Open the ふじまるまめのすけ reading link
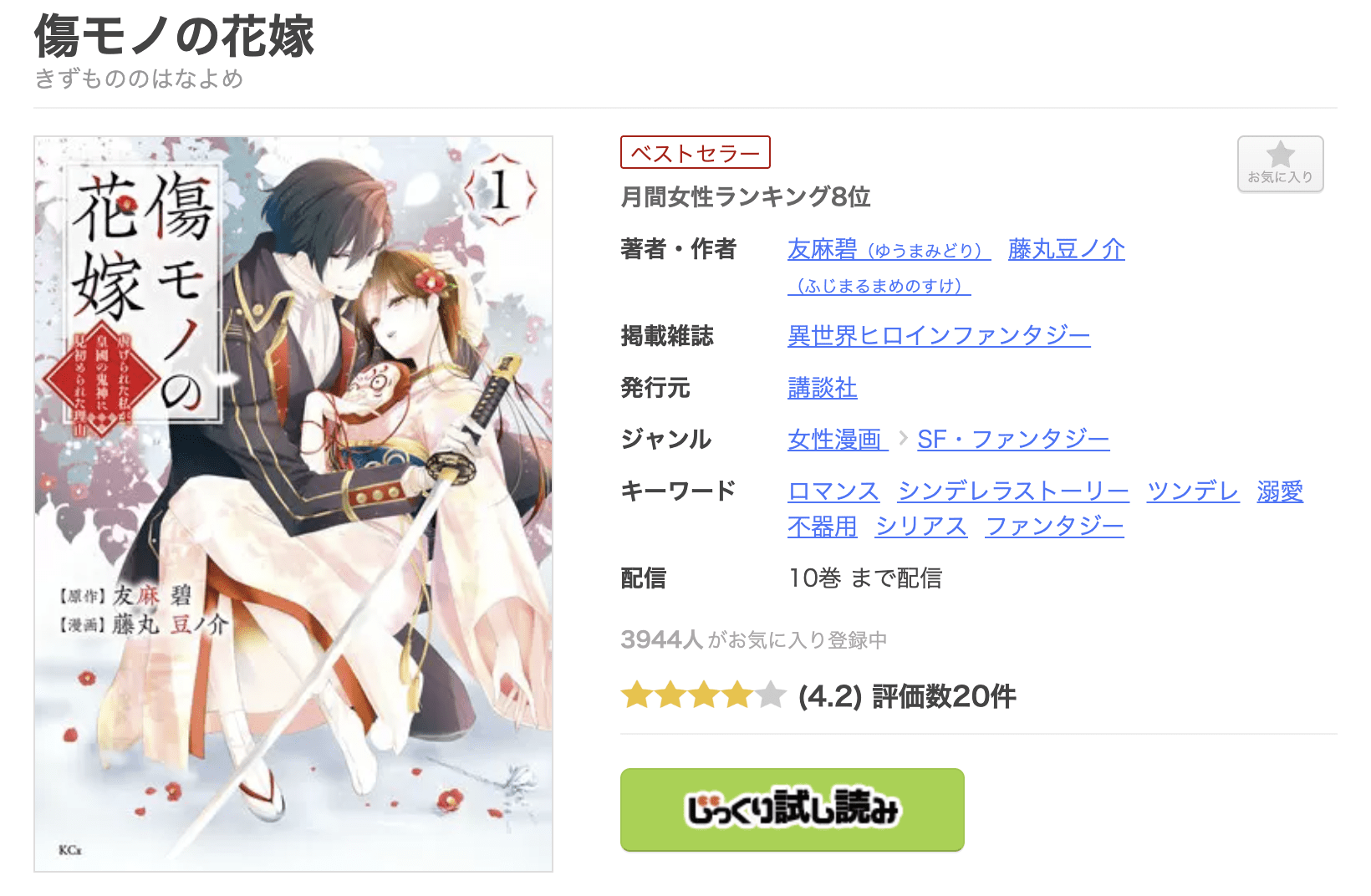 [x=879, y=286]
